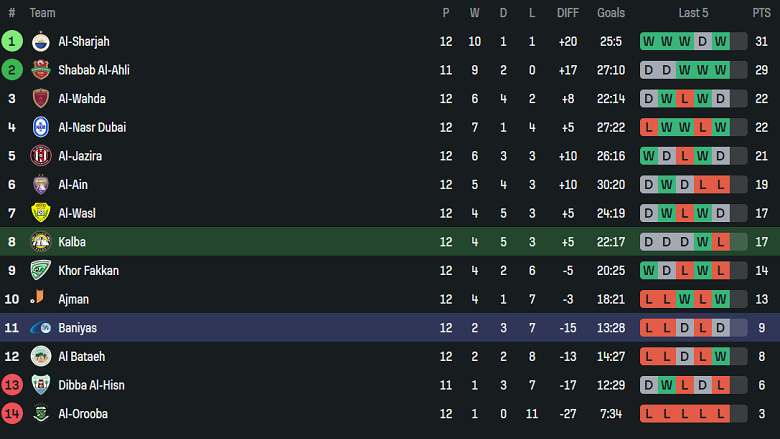Image resolution: width=780 pixels, height=439 pixels.
Task: Click the Khor Fakkan team logo
Action: [40, 270]
